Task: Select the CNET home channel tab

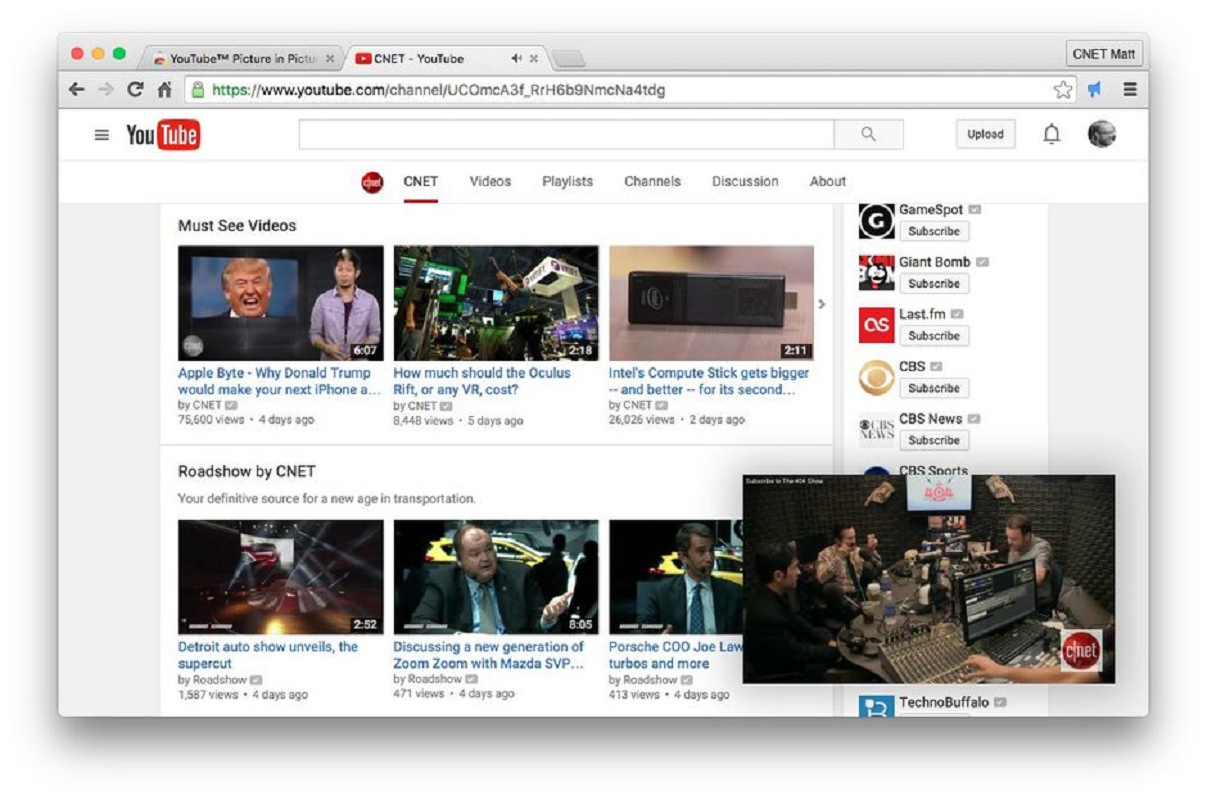Action: (421, 182)
